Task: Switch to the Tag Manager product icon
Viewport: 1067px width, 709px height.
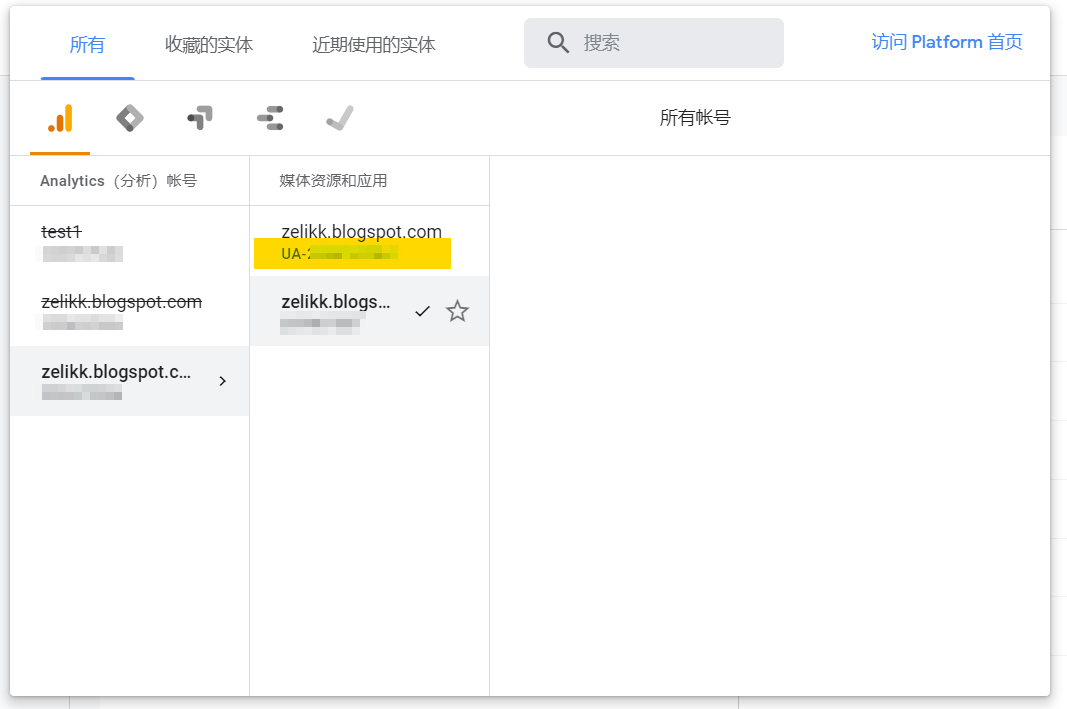Action: [130, 119]
